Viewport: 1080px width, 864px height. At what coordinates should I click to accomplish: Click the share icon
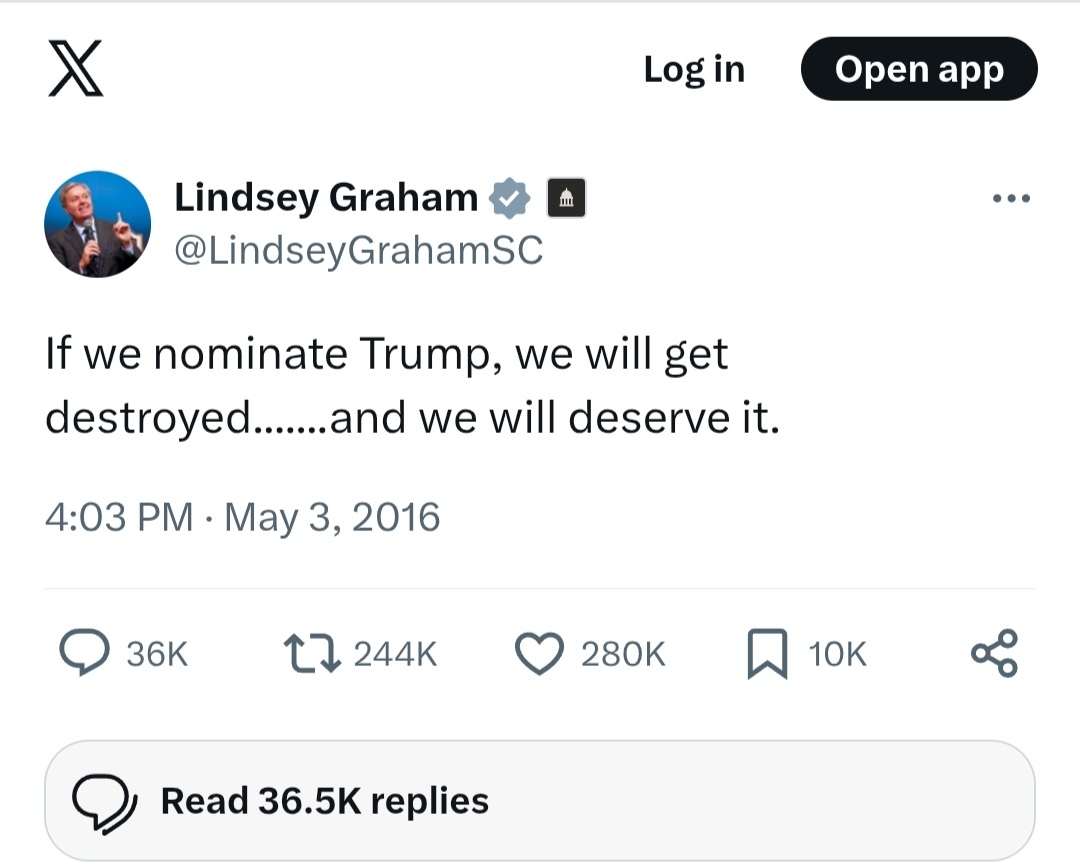coord(994,653)
